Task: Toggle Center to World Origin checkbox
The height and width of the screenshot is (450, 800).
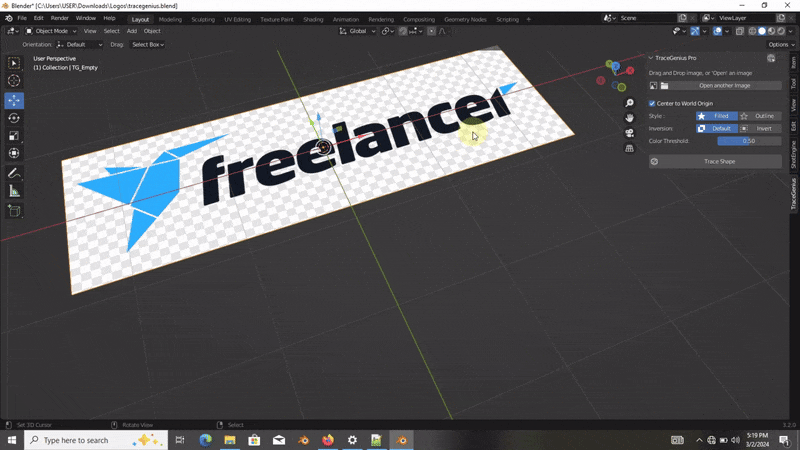Action: click(x=652, y=104)
